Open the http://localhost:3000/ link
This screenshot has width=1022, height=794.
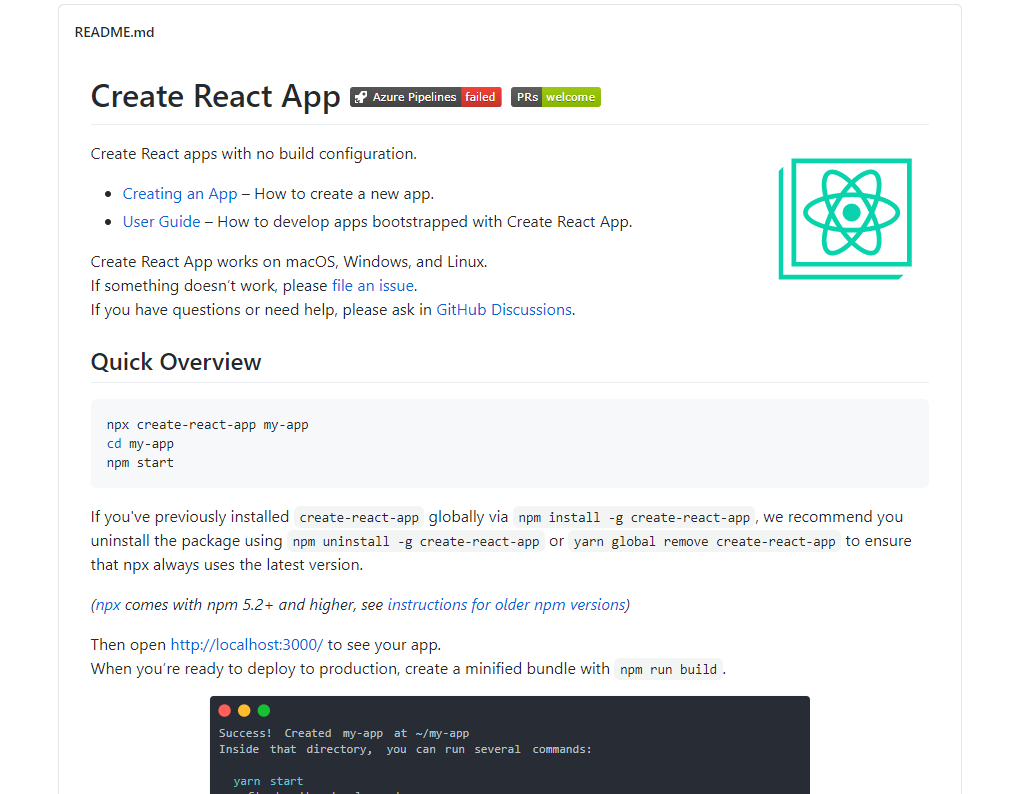tap(246, 645)
